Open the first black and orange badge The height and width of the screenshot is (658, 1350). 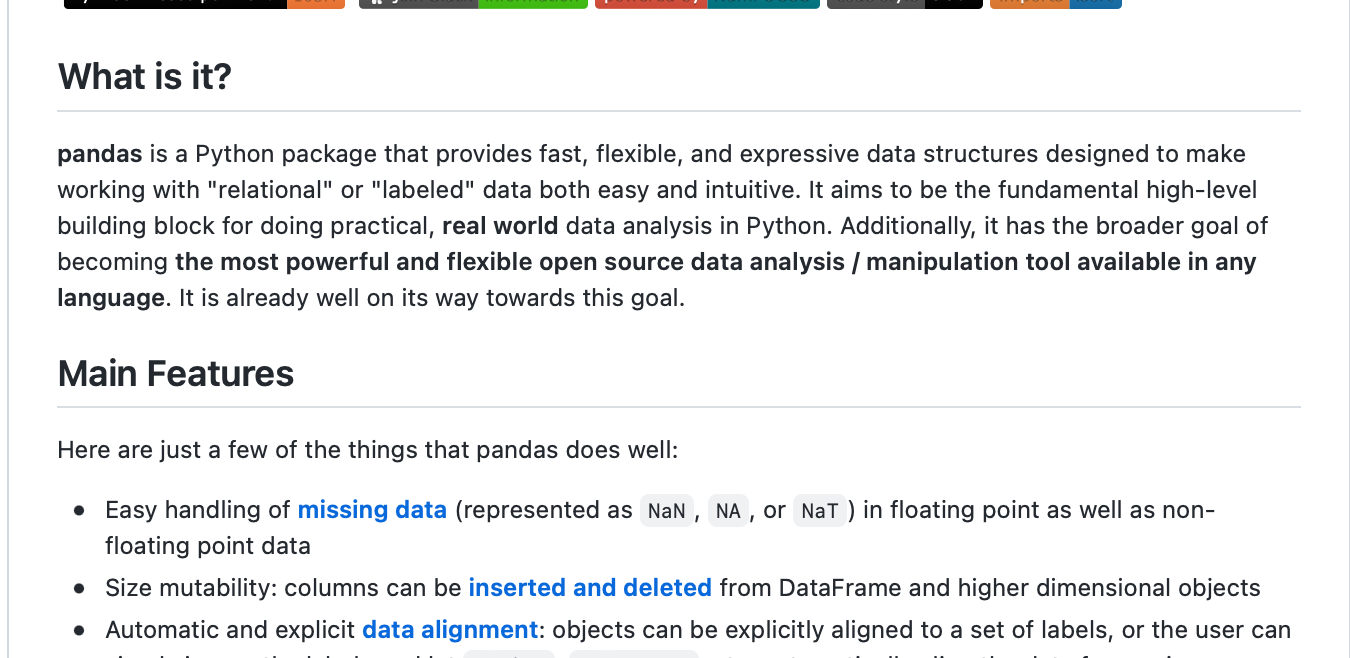[204, 4]
